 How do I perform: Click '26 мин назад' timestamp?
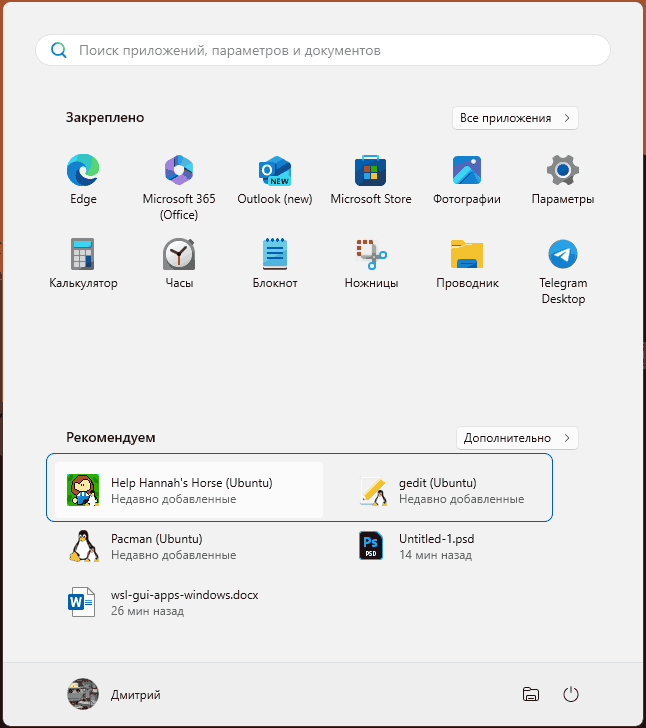148,611
